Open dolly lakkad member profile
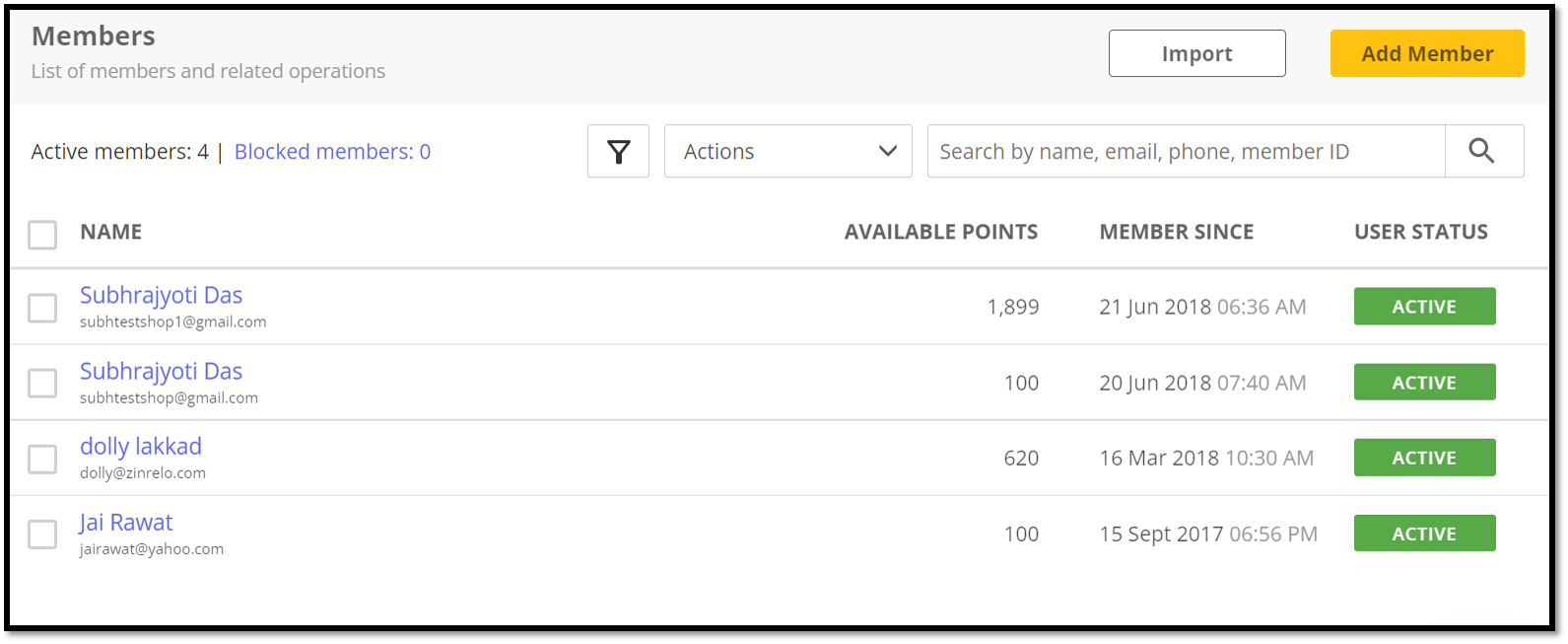Viewport: 1568px width, 644px height. coord(141,447)
